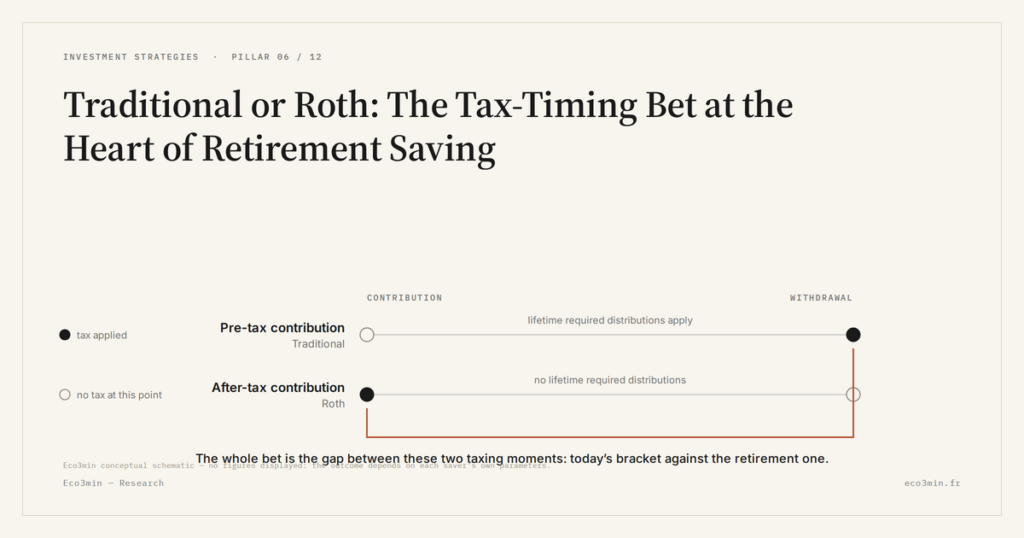1024x538 pixels.
Task: Click the 'After-tax contribution' row label
Action: 278,387
